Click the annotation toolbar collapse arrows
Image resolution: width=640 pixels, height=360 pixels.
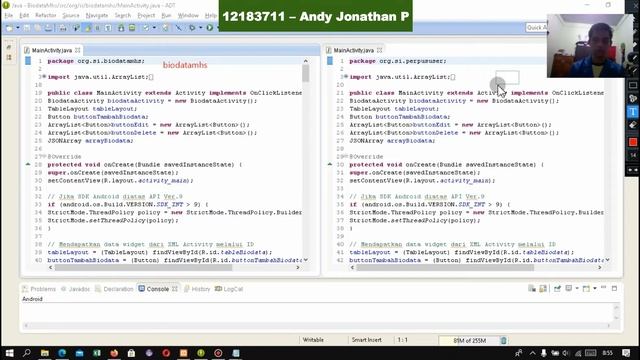tap(633, 170)
